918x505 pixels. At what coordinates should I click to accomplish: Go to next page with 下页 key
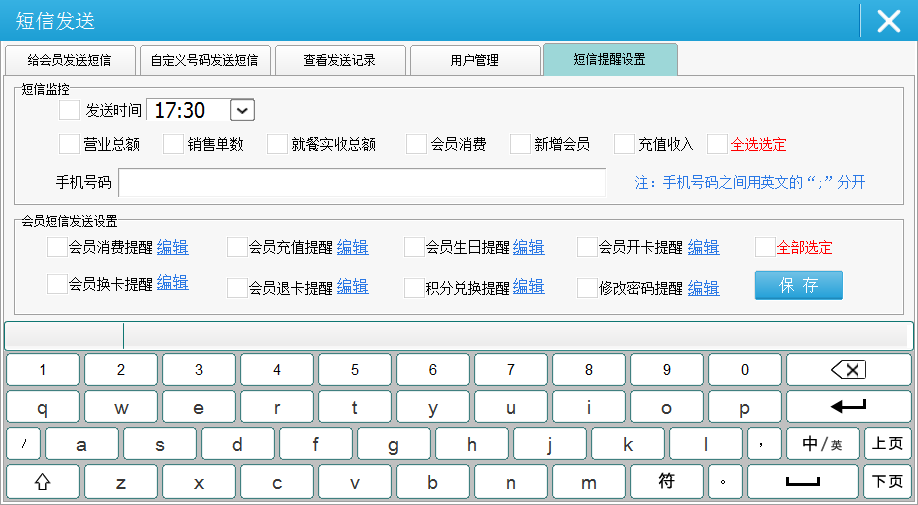point(887,482)
